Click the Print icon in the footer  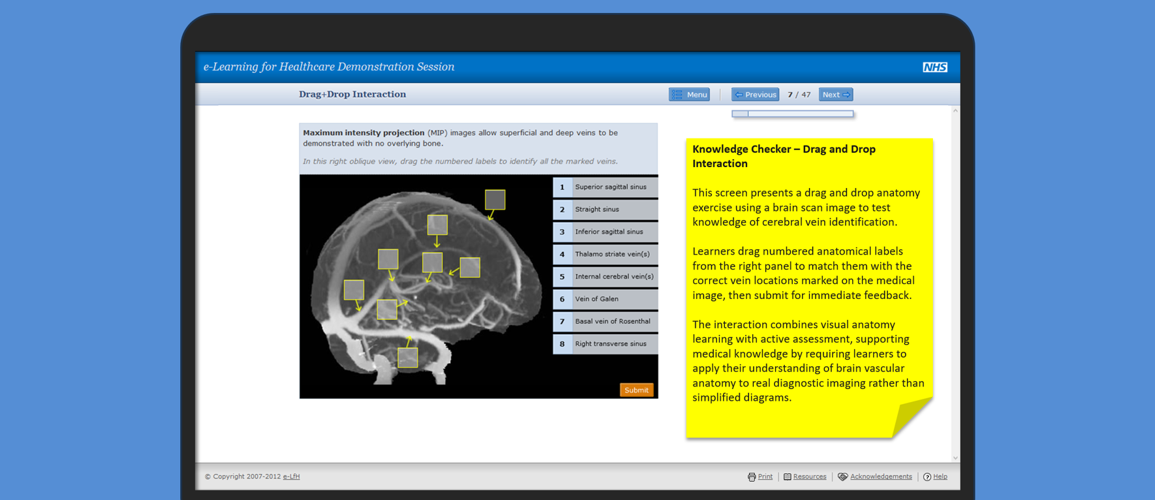[x=752, y=477]
